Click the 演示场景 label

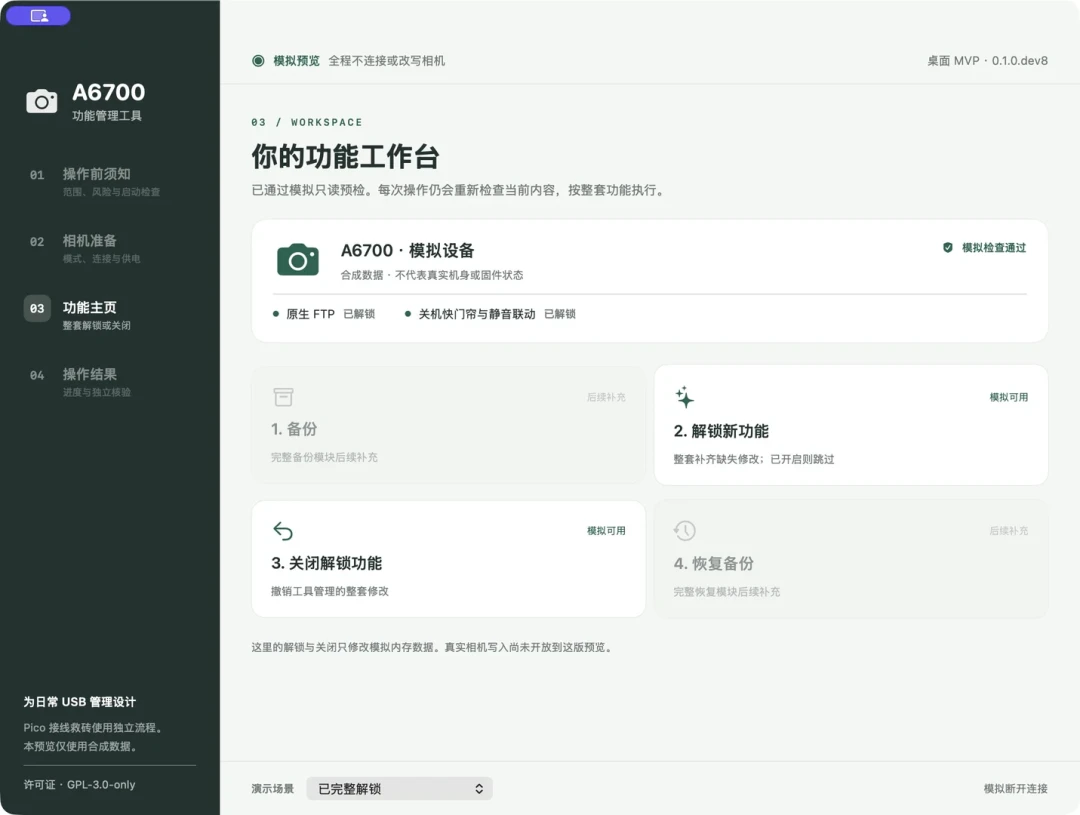point(273,789)
